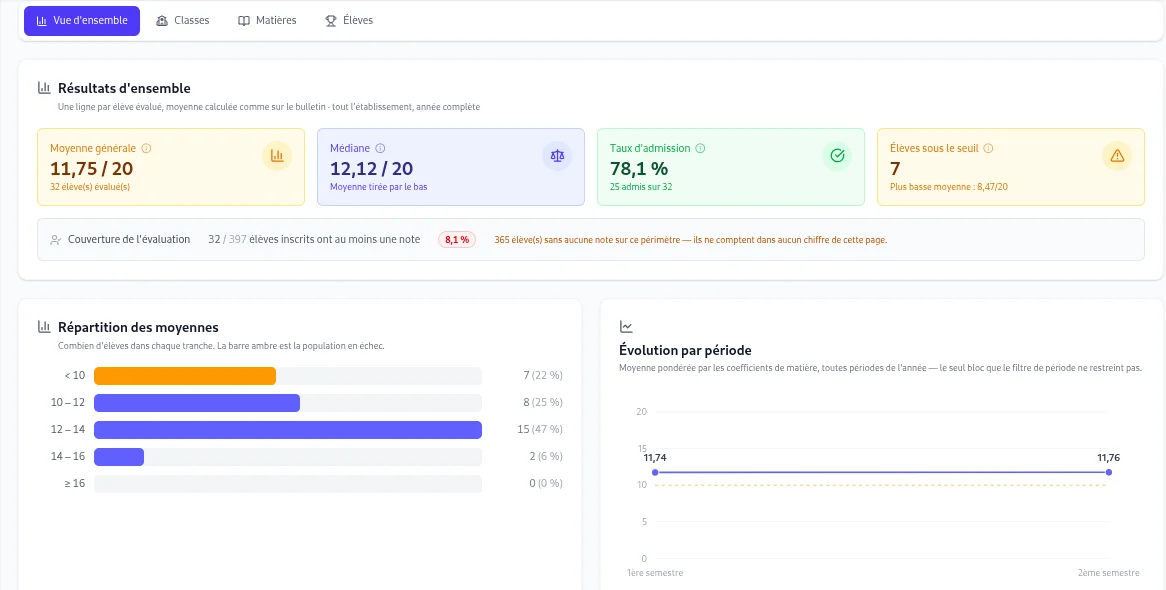Click the 8,1 % coverage badge
Image resolution: width=1166 pixels, height=590 pixels.
(457, 240)
